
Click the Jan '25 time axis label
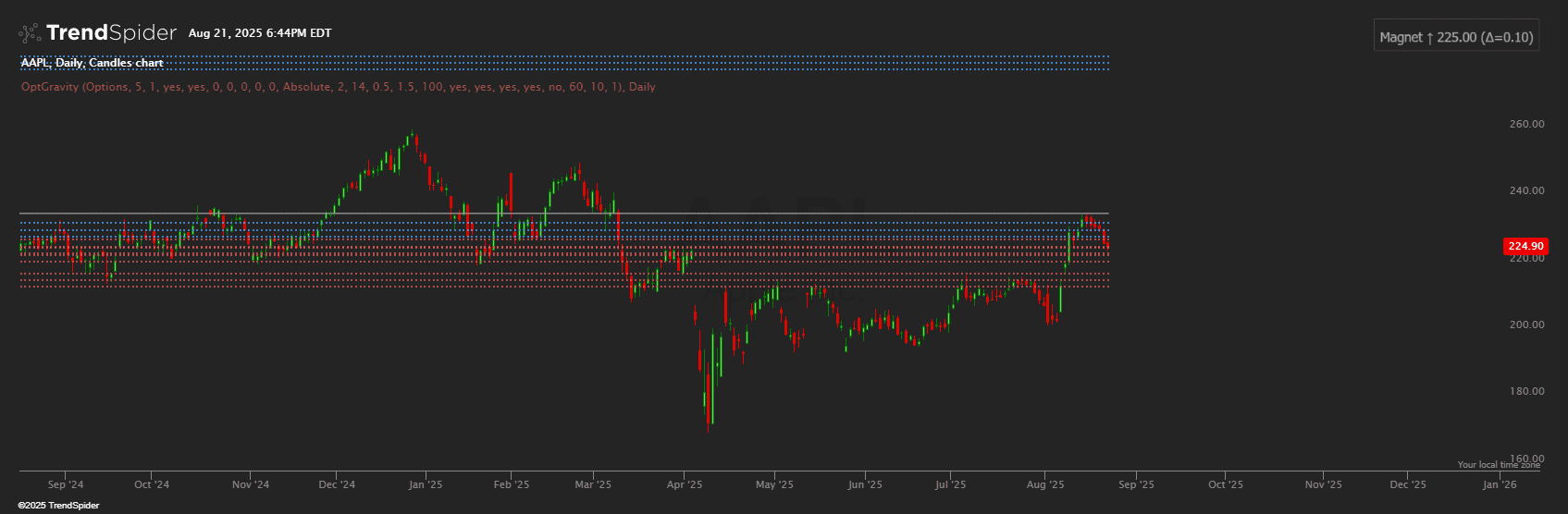(x=426, y=484)
